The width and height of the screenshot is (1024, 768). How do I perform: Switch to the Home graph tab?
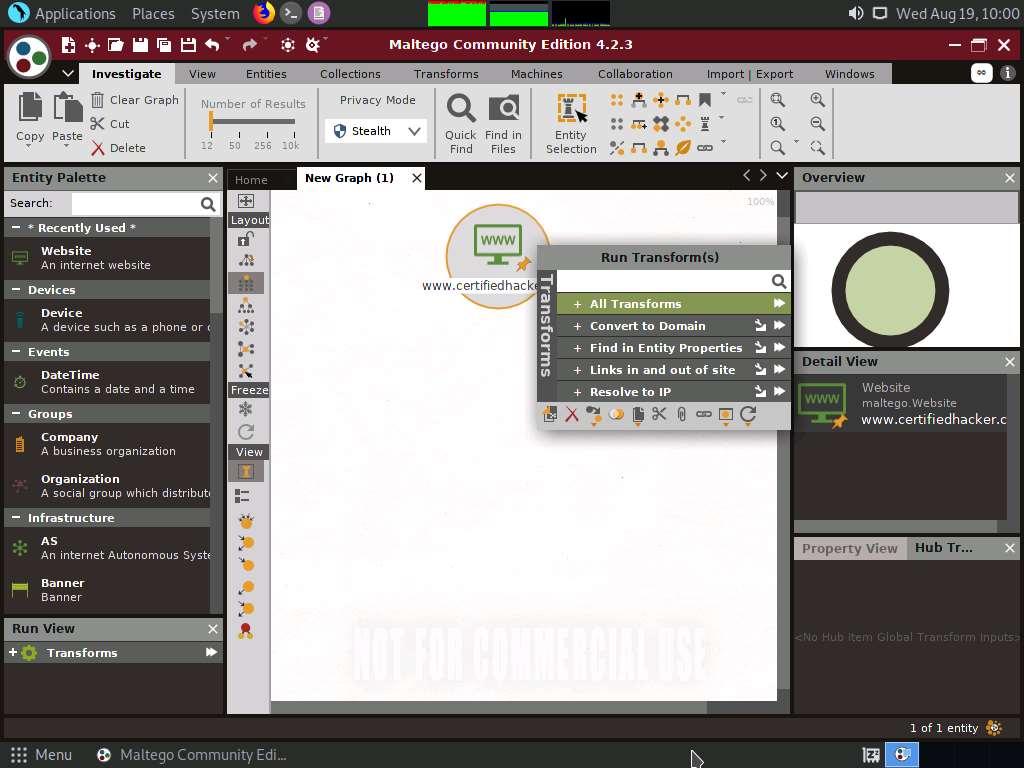(x=251, y=180)
